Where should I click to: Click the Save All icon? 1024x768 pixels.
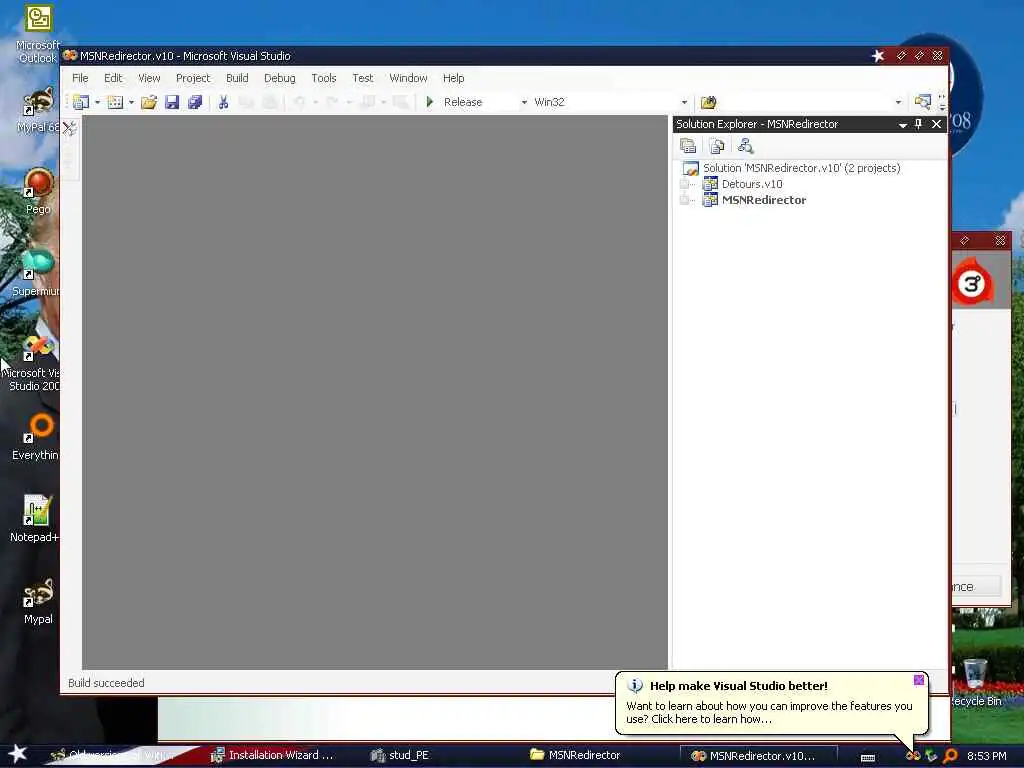pyautogui.click(x=195, y=102)
